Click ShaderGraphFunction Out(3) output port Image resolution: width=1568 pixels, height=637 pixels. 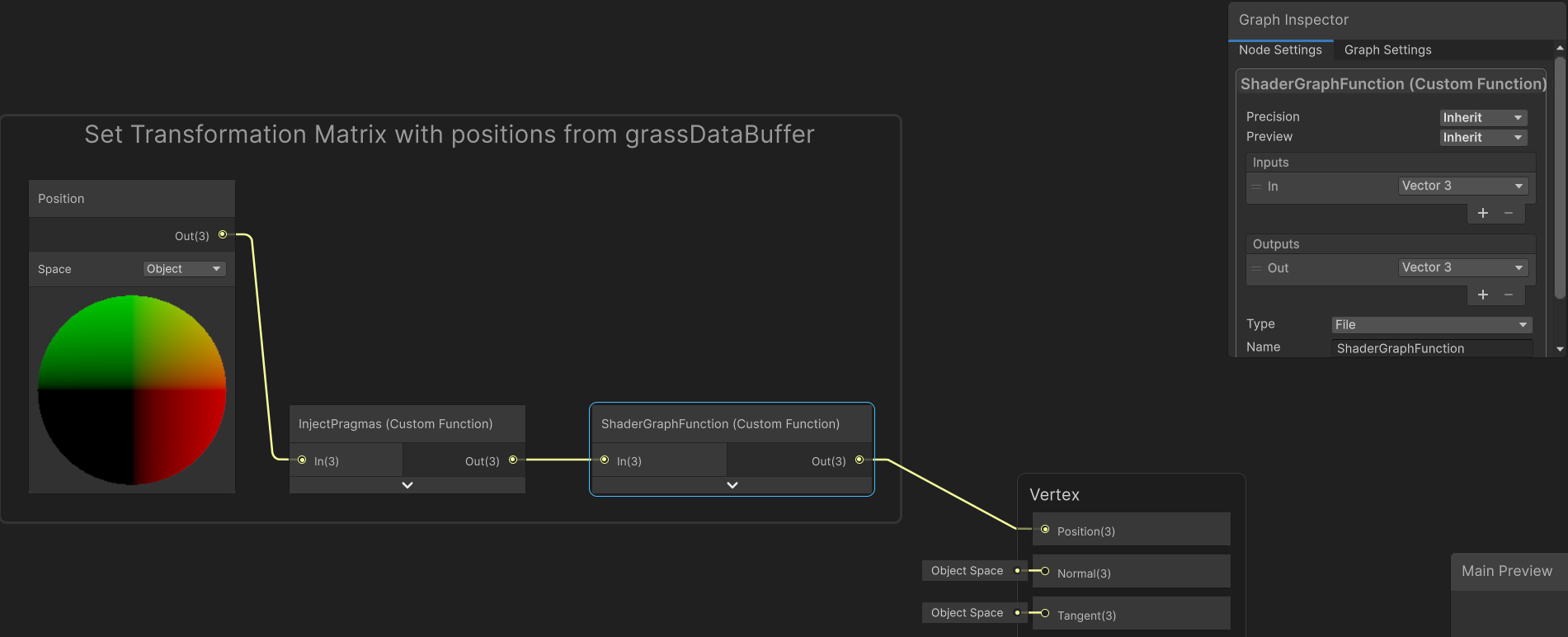859,460
